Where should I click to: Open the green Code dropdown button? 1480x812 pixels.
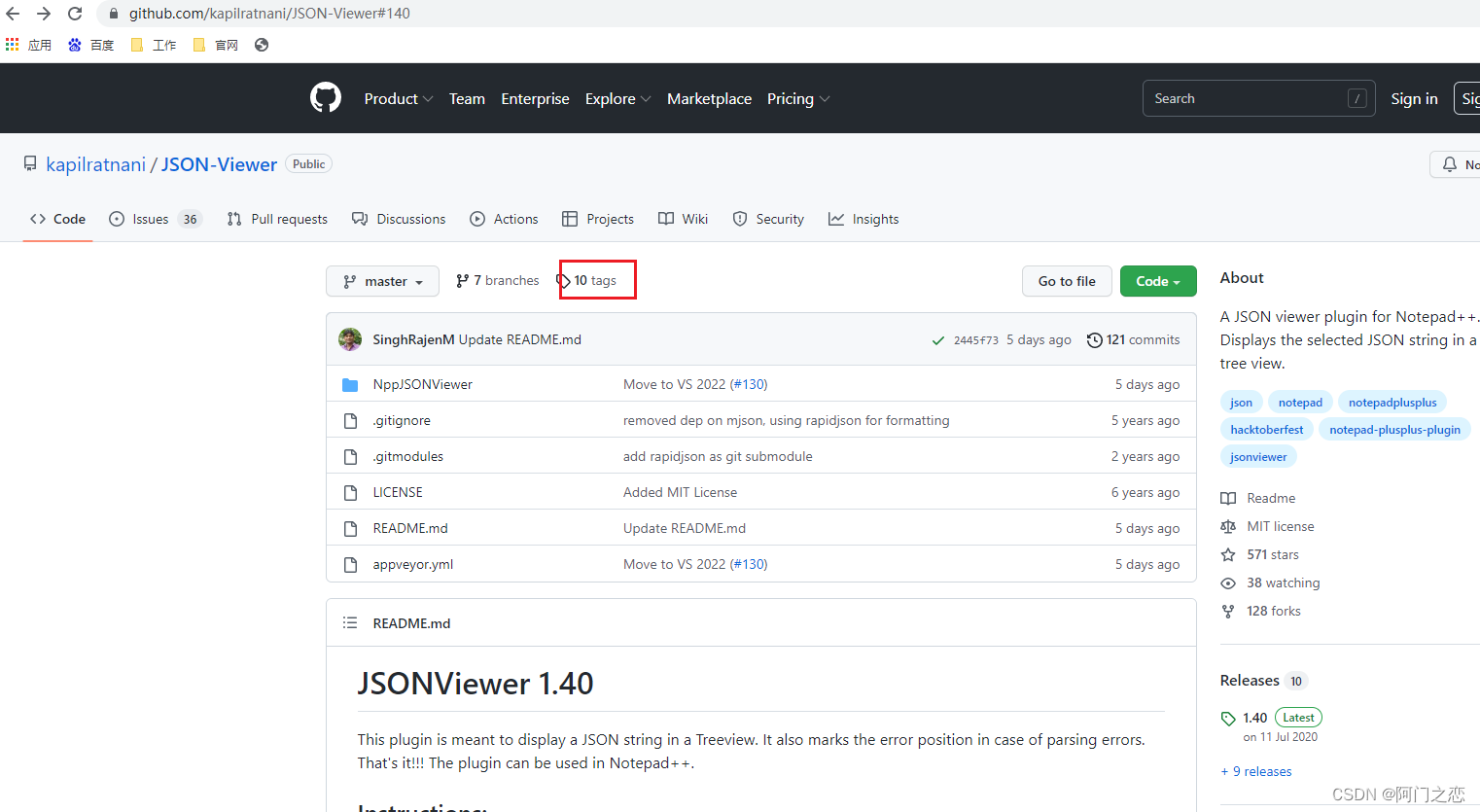[1158, 281]
